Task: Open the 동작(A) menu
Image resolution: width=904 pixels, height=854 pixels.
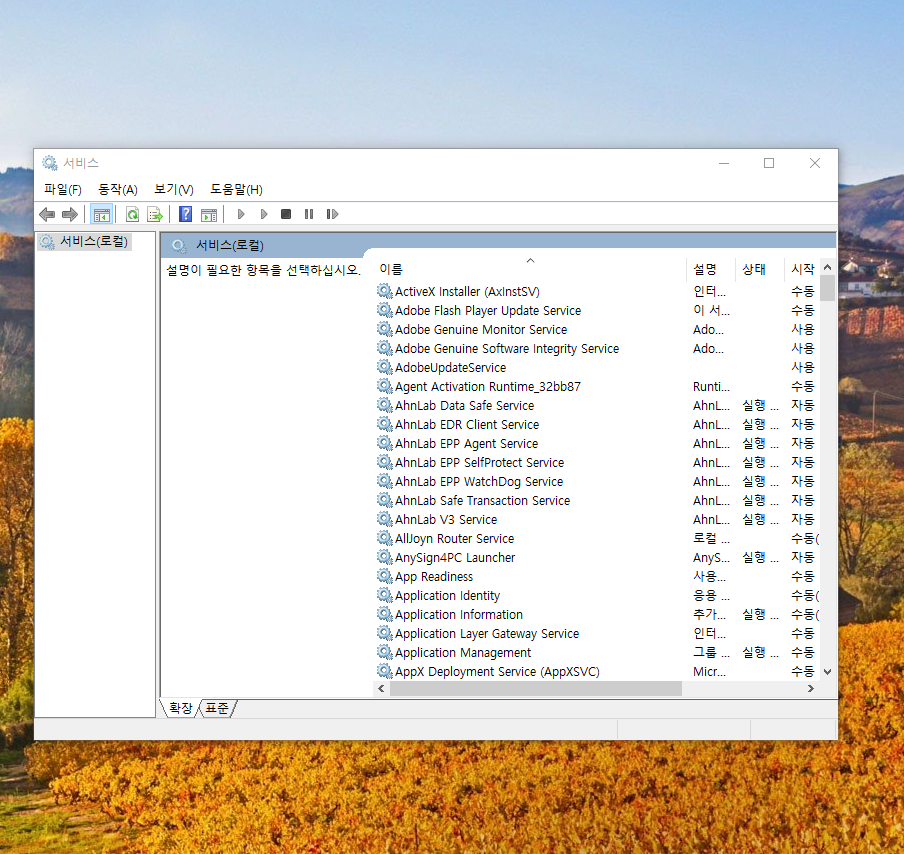Action: pos(118,190)
